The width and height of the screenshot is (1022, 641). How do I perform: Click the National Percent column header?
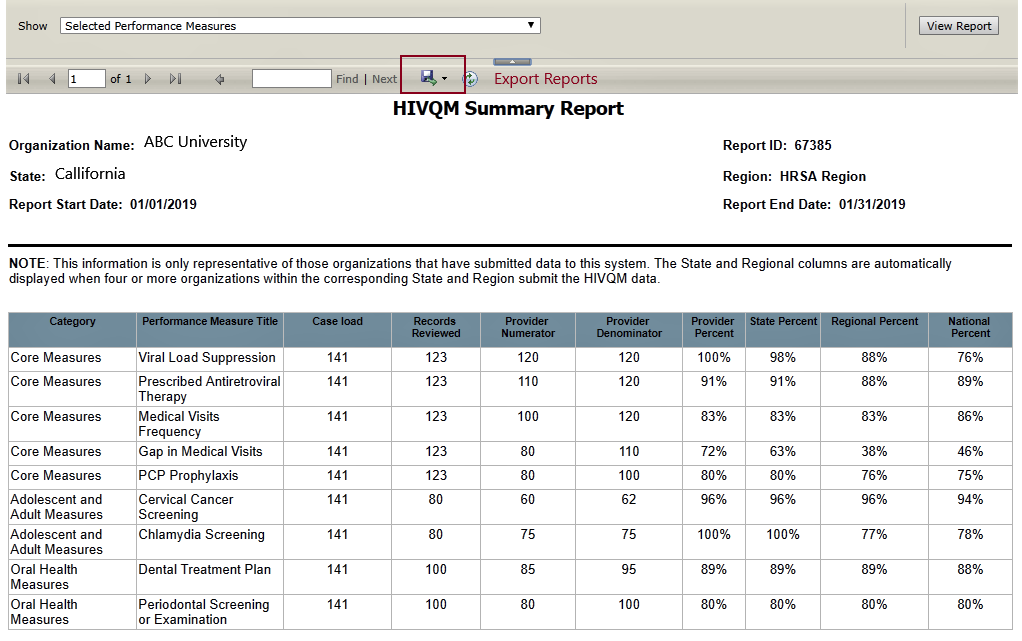click(x=969, y=328)
